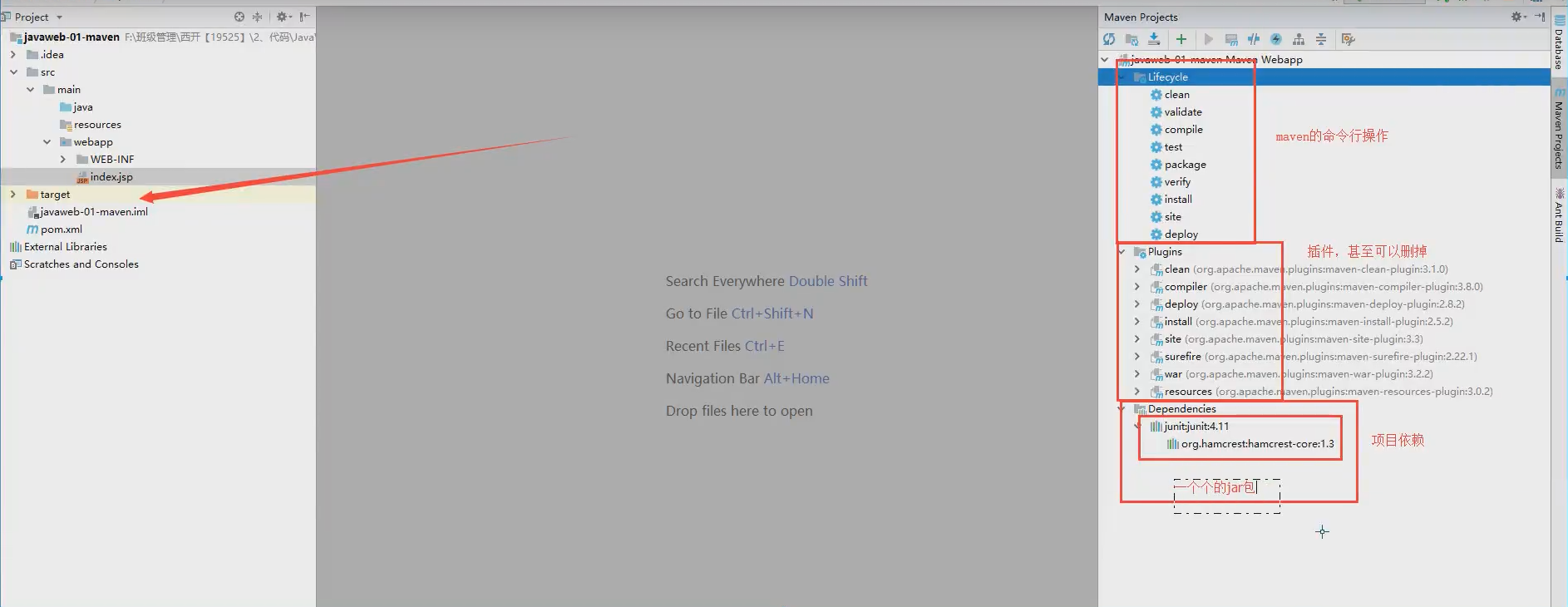1568x607 pixels.
Task: Switch to Maven Projects side tab
Action: point(1559,130)
